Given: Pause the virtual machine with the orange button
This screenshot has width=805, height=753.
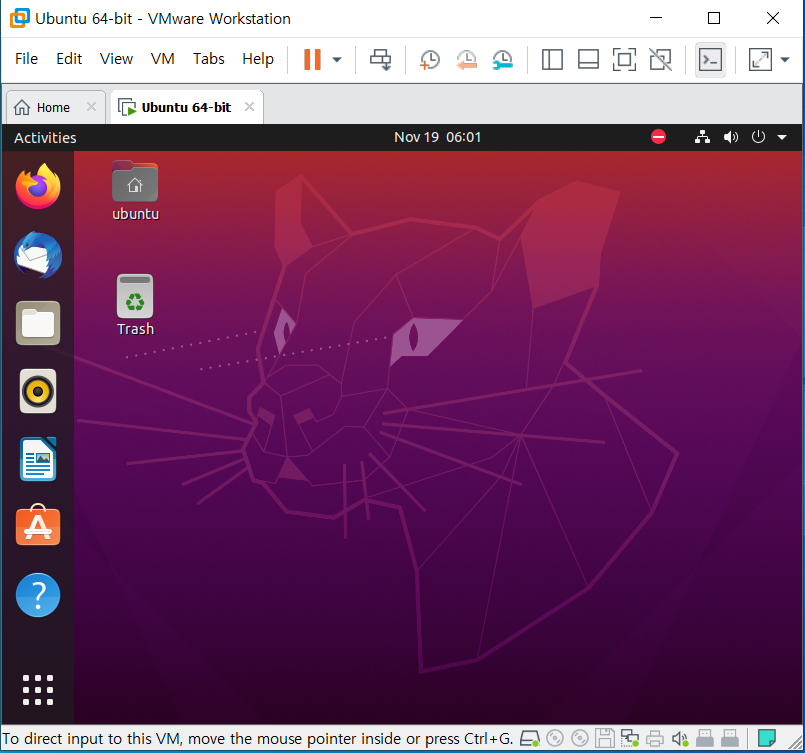Looking at the screenshot, I should 312,60.
